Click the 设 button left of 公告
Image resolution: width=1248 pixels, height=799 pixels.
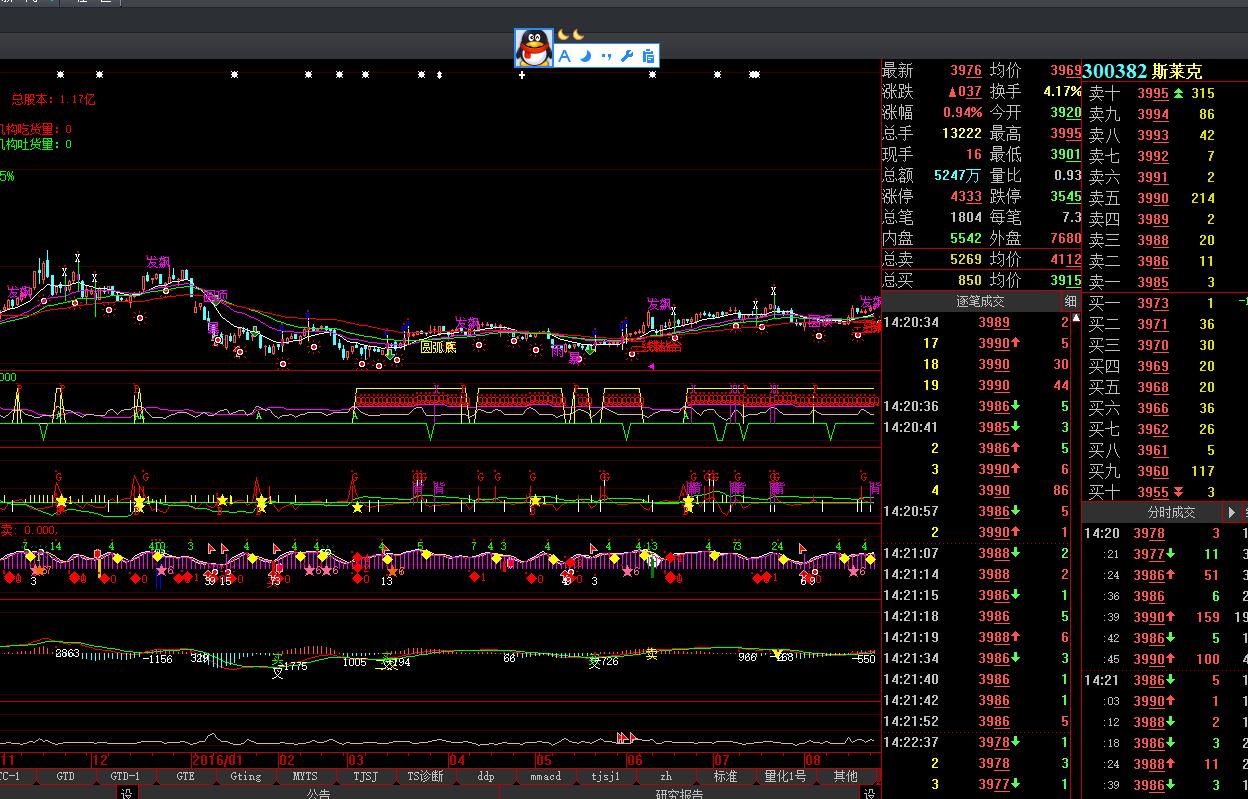(x=127, y=793)
